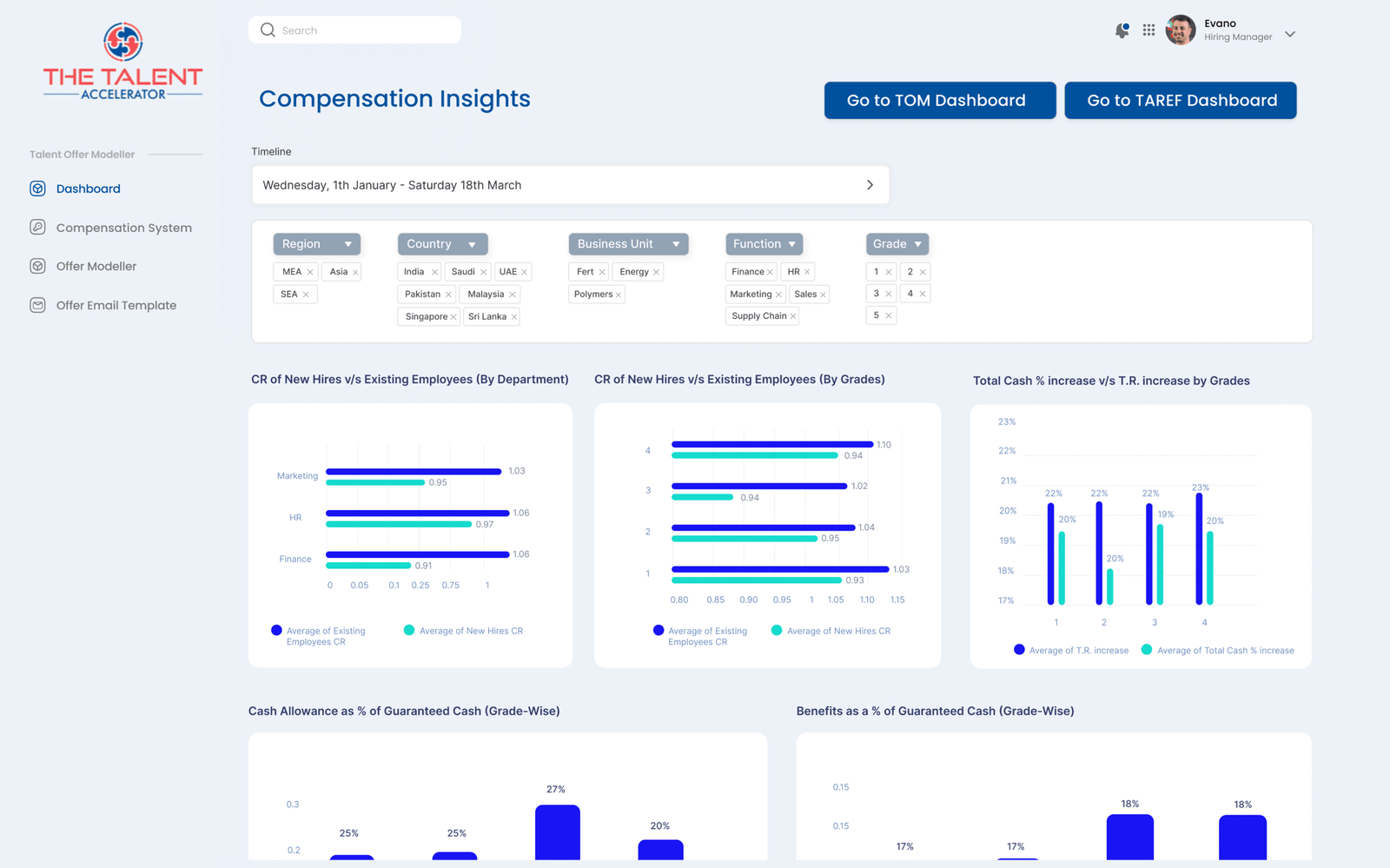Remove the UAE country tag
This screenshot has height=868, width=1390.
pos(525,272)
